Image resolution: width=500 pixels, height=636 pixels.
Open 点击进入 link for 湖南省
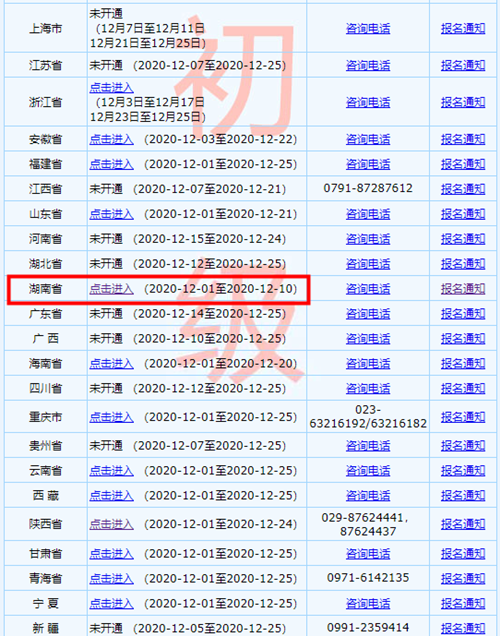(x=112, y=289)
